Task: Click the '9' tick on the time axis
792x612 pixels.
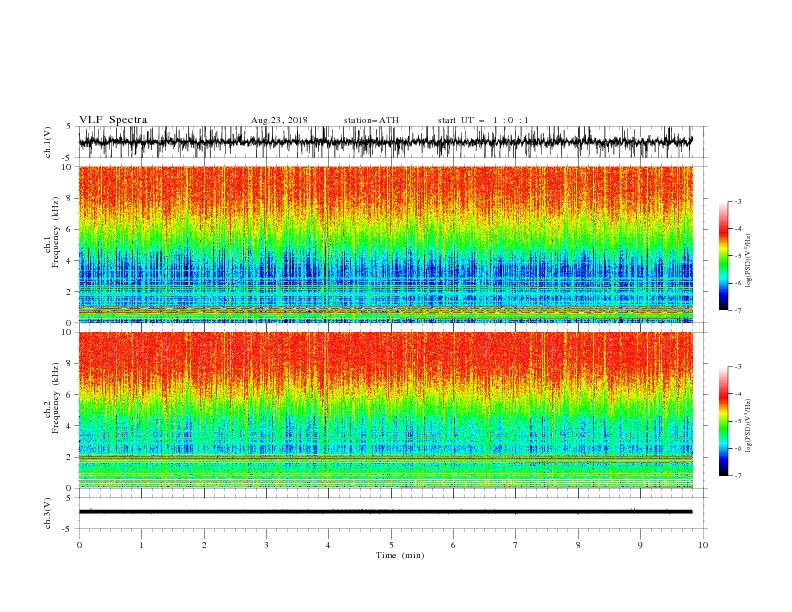Action: pyautogui.click(x=640, y=545)
